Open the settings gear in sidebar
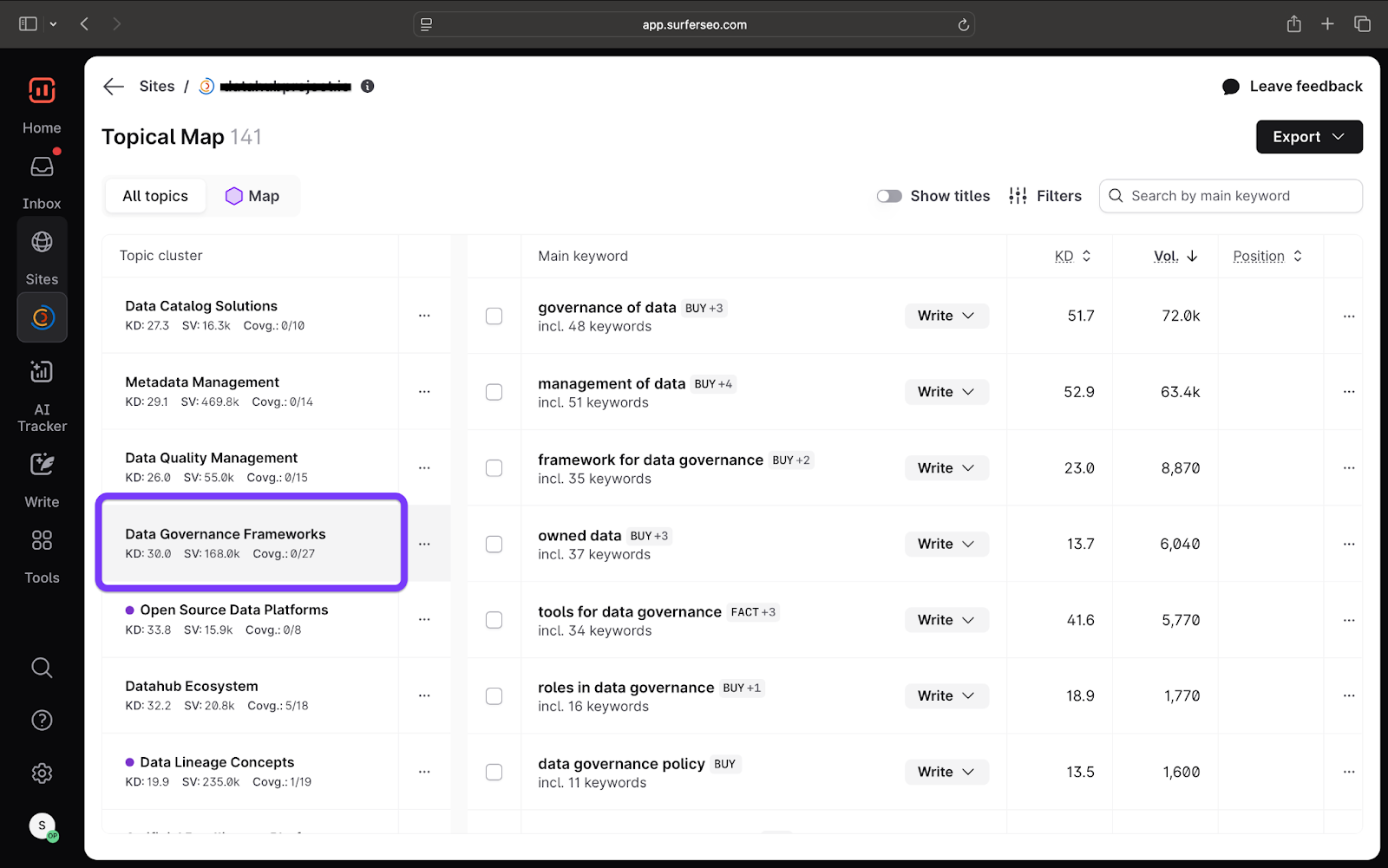 point(42,773)
